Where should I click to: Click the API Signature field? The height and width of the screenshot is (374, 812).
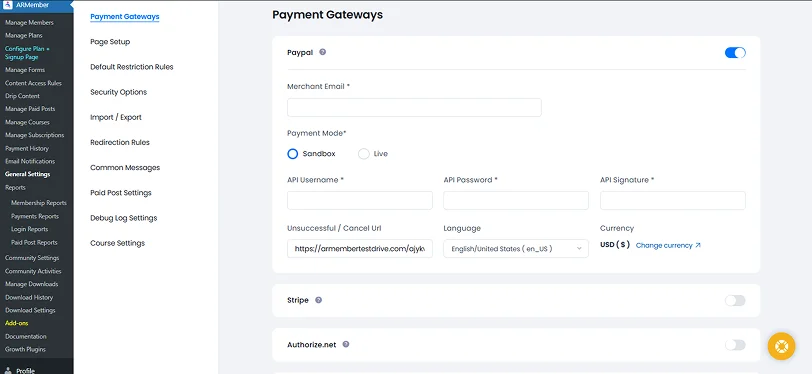[673, 200]
